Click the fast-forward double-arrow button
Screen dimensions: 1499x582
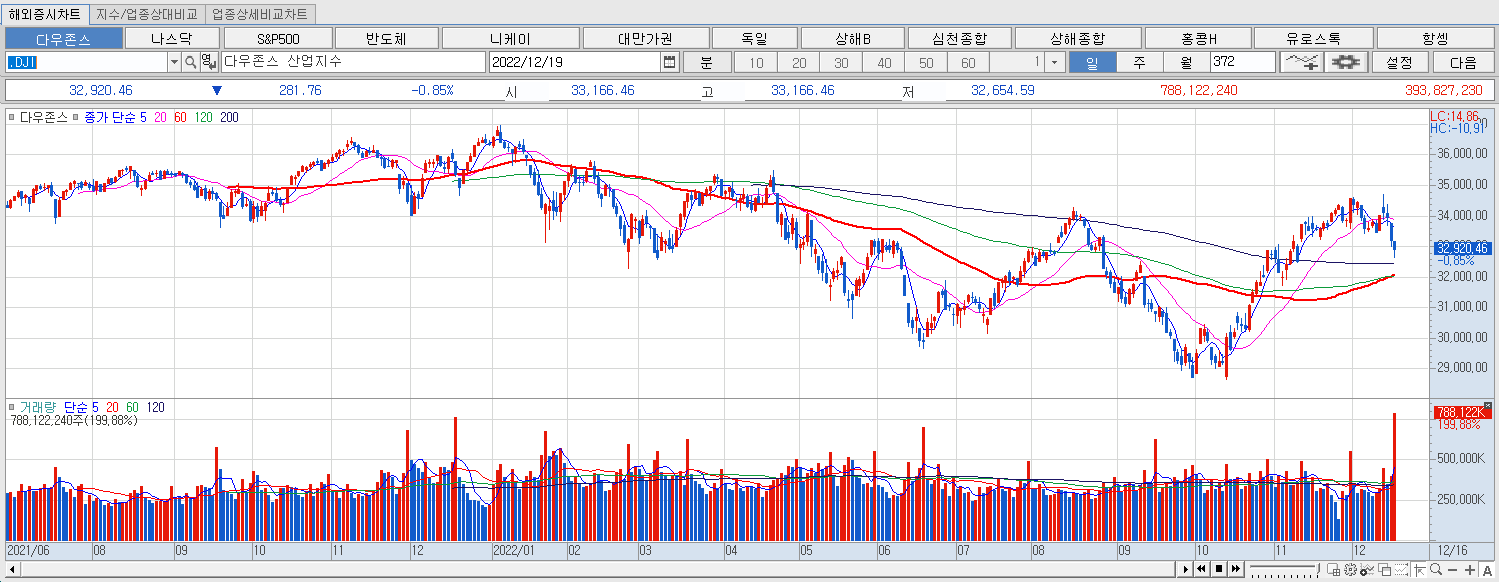pos(1236,569)
